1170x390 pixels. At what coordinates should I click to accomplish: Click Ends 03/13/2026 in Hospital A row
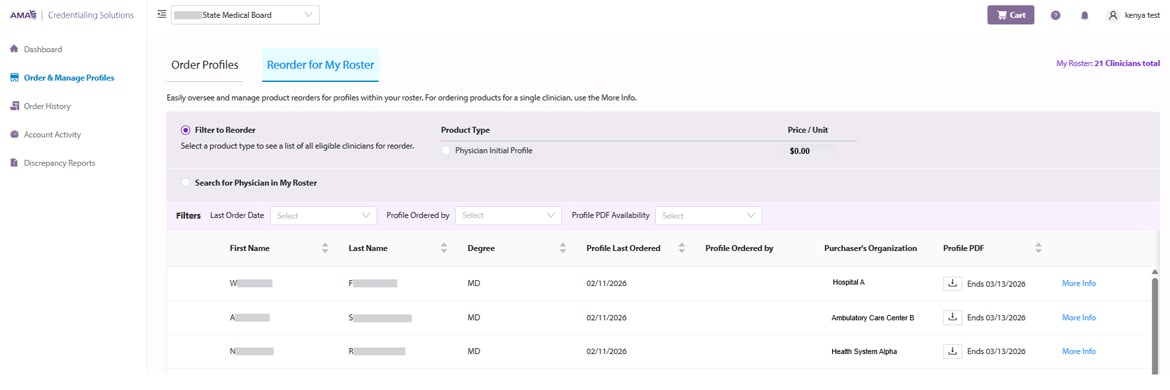996,283
